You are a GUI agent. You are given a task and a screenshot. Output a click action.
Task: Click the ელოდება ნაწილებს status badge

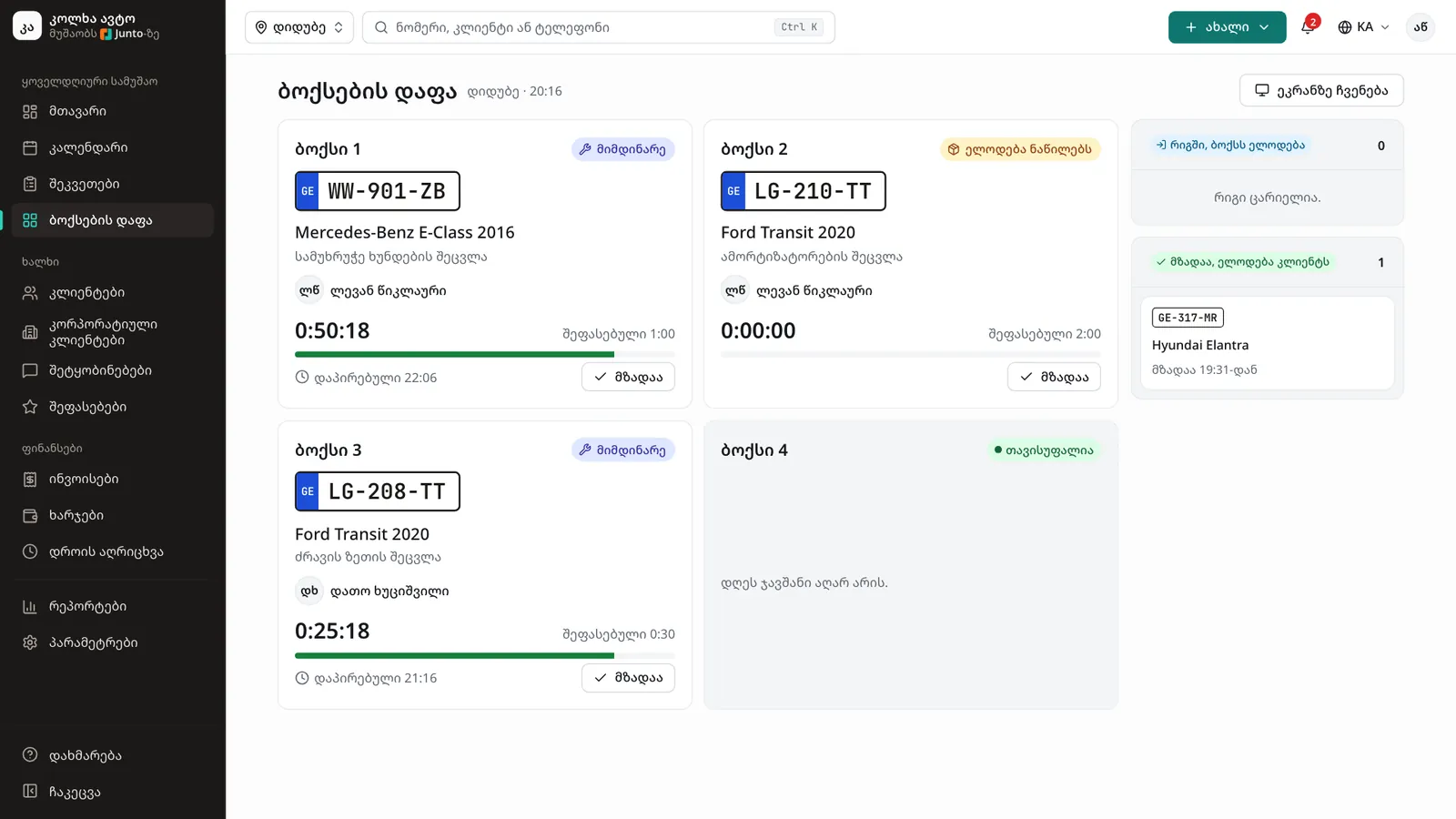[1020, 149]
